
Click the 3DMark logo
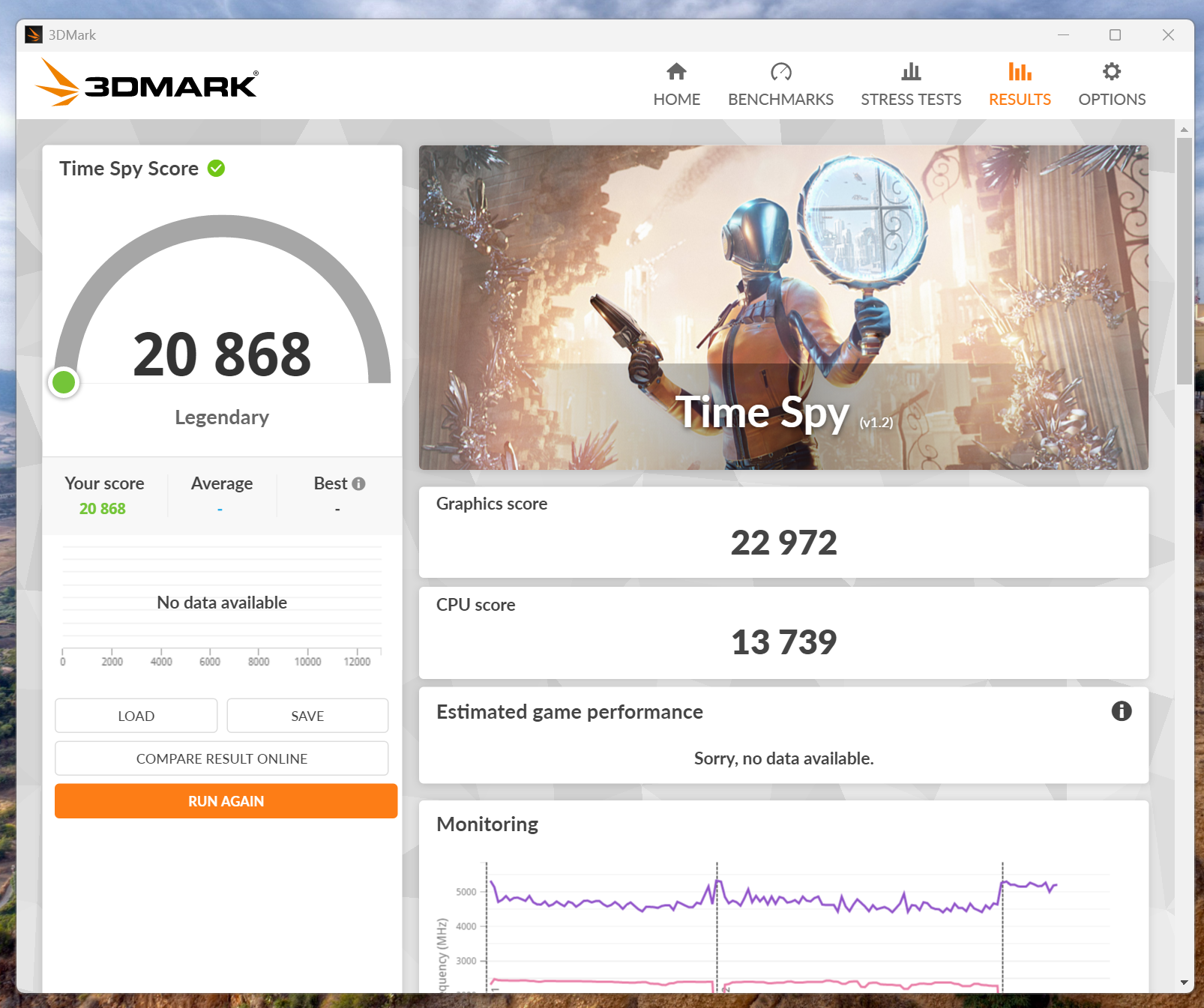[147, 84]
